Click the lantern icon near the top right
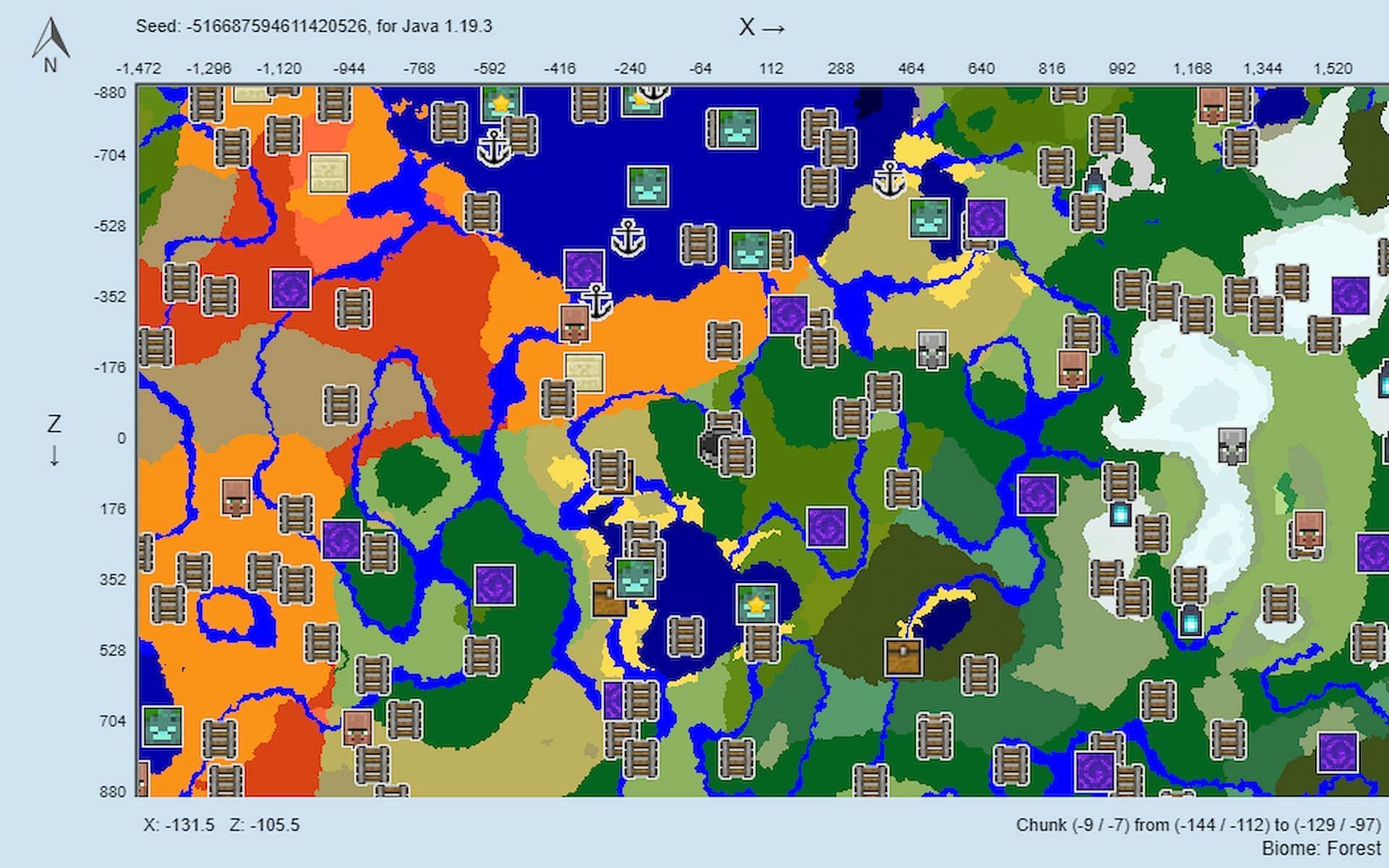1389x868 pixels. click(x=1095, y=182)
